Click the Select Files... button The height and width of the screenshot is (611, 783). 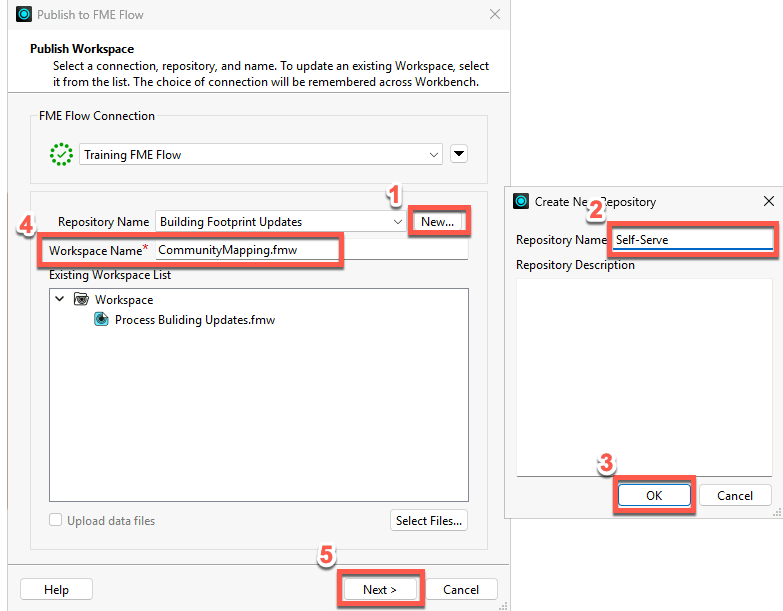pos(429,521)
